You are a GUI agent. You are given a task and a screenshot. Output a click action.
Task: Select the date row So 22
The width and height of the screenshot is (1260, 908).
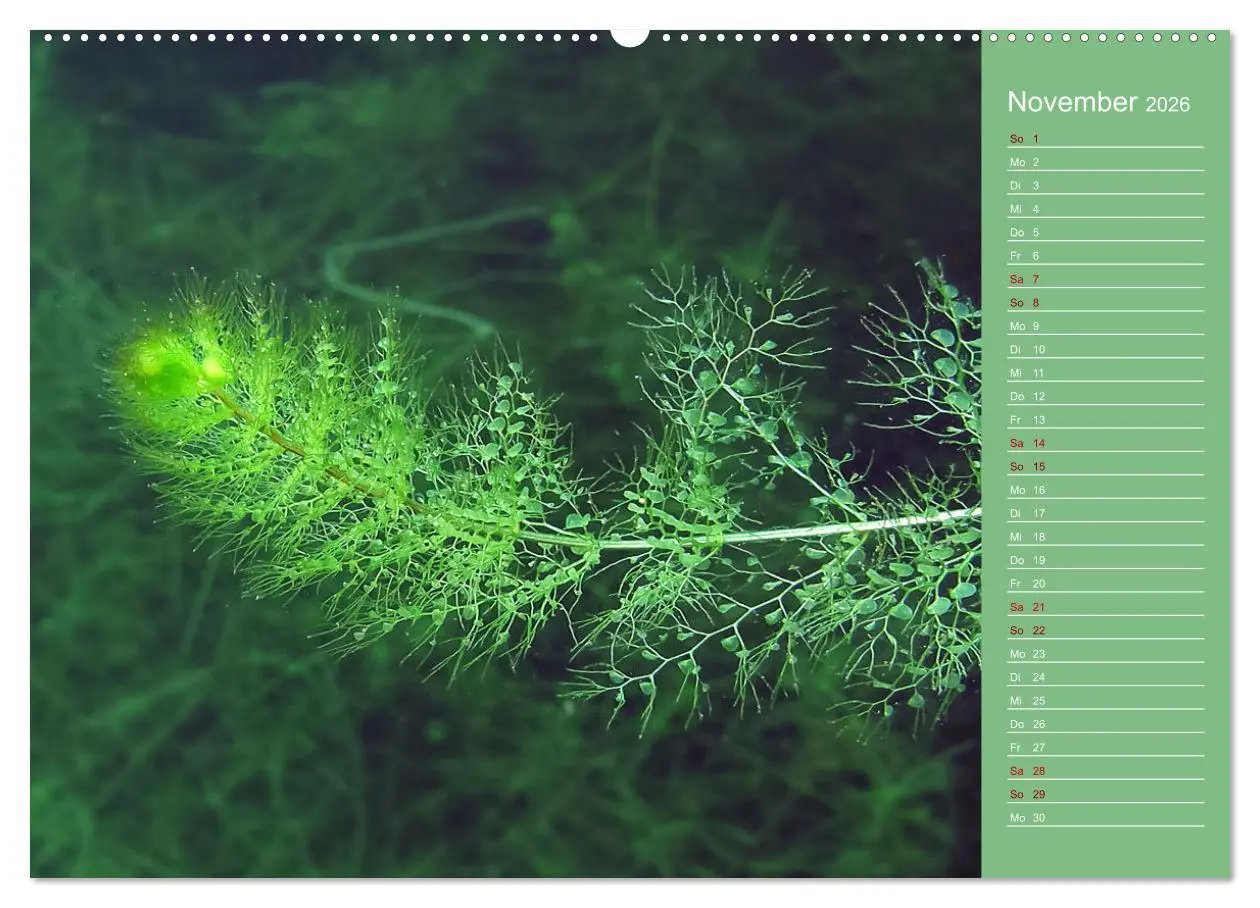pyautogui.click(x=1105, y=631)
